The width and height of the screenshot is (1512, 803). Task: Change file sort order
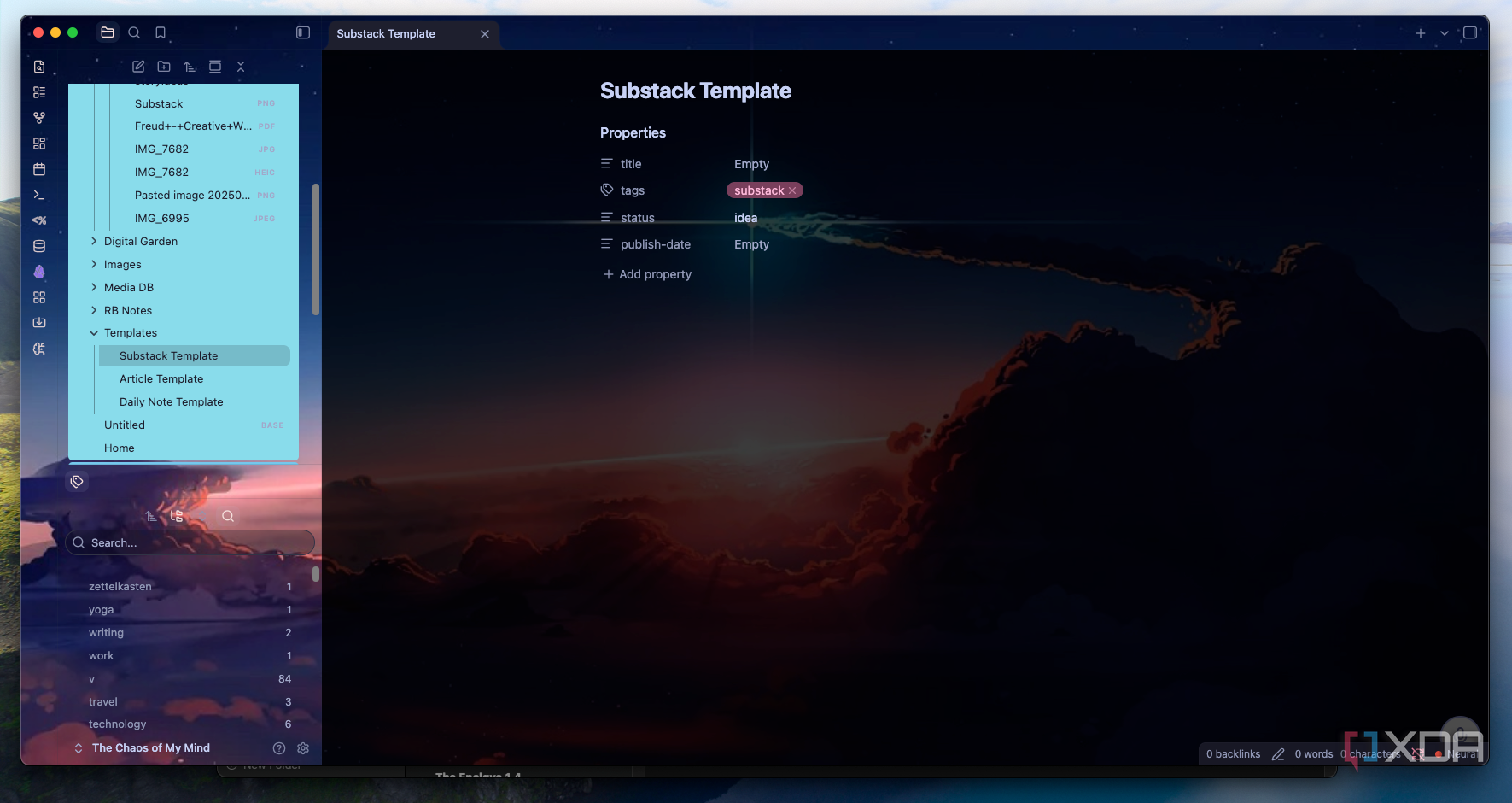tap(190, 67)
